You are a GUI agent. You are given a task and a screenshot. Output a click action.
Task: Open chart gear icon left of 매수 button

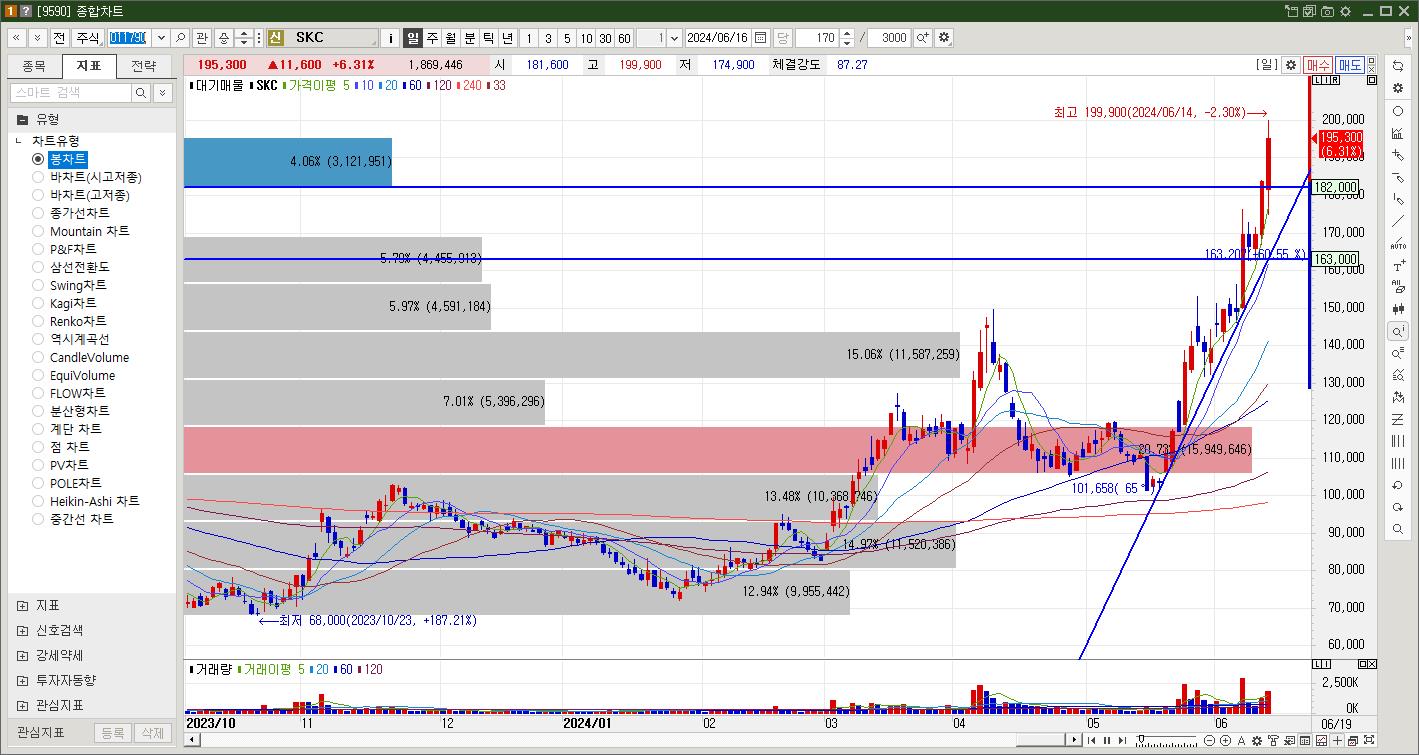point(1291,65)
